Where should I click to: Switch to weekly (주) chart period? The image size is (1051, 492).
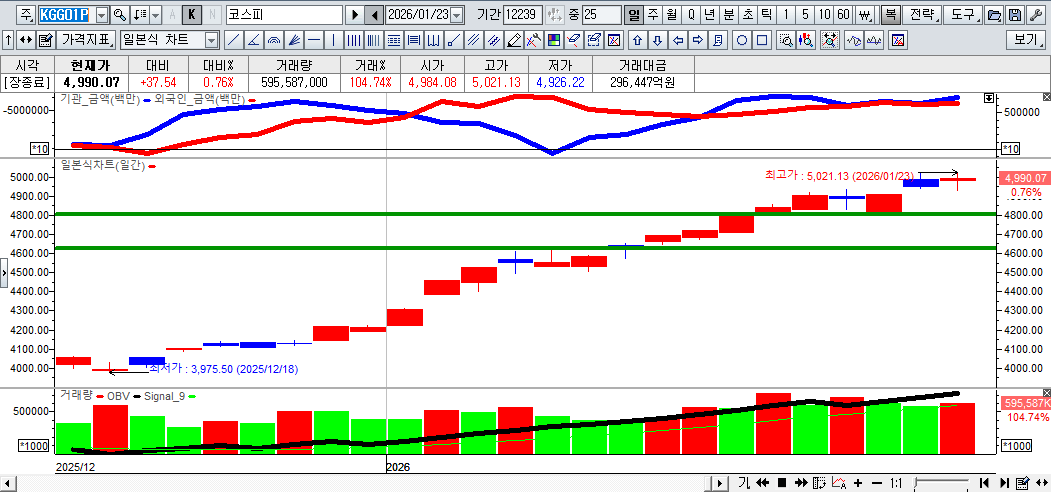pos(652,15)
